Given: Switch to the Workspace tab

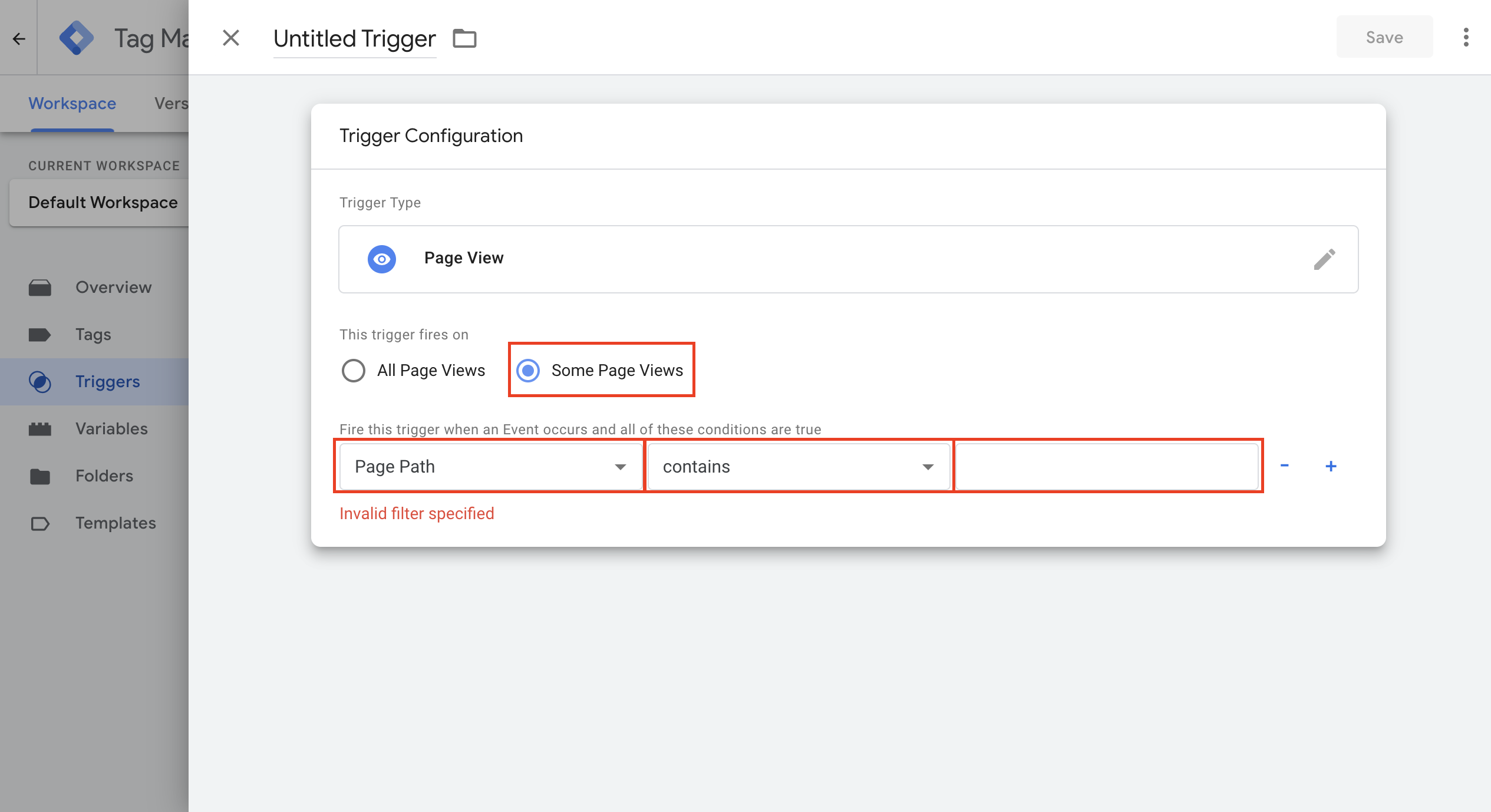Looking at the screenshot, I should click(x=72, y=104).
